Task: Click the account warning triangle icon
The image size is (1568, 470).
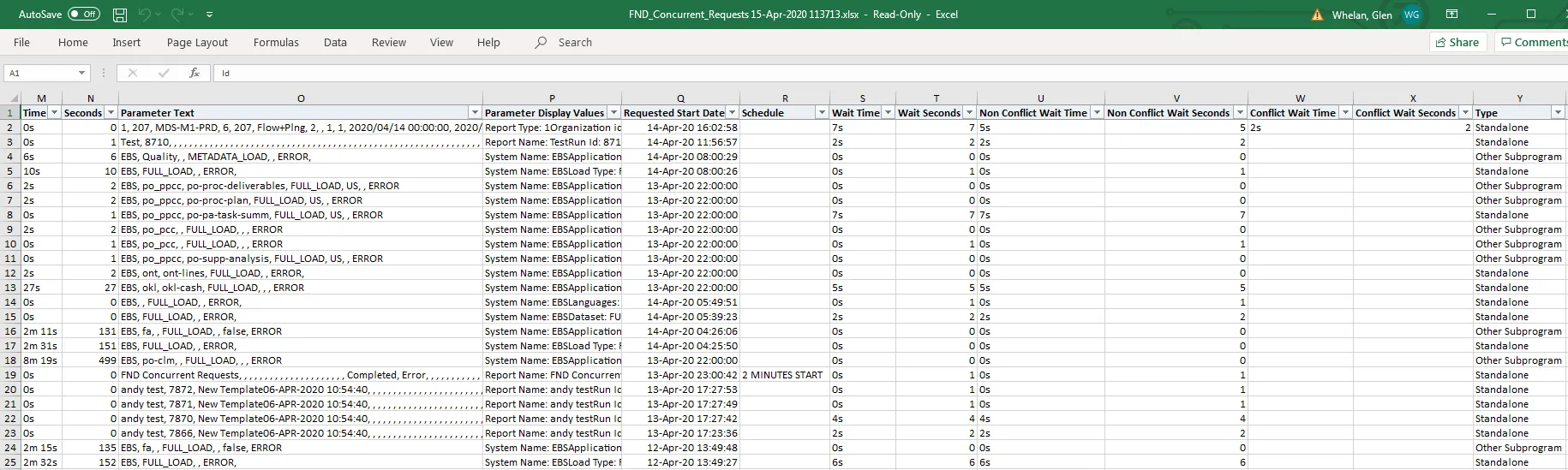Action: tap(1317, 15)
